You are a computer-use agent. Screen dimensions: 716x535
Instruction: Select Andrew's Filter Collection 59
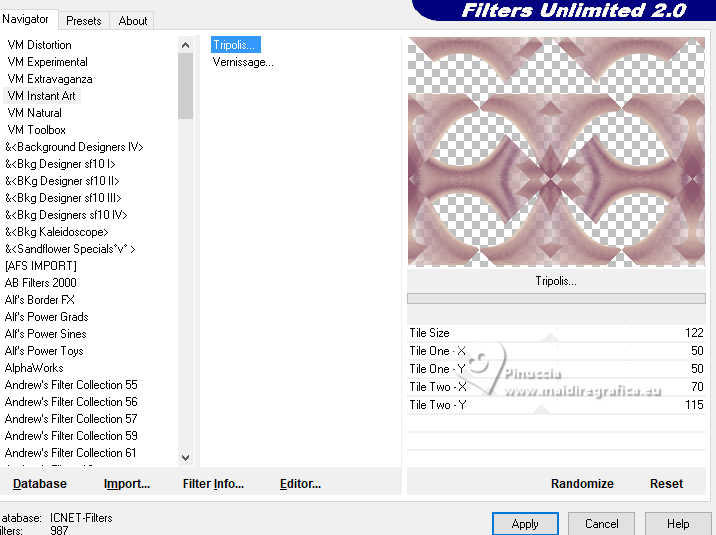[71, 435]
